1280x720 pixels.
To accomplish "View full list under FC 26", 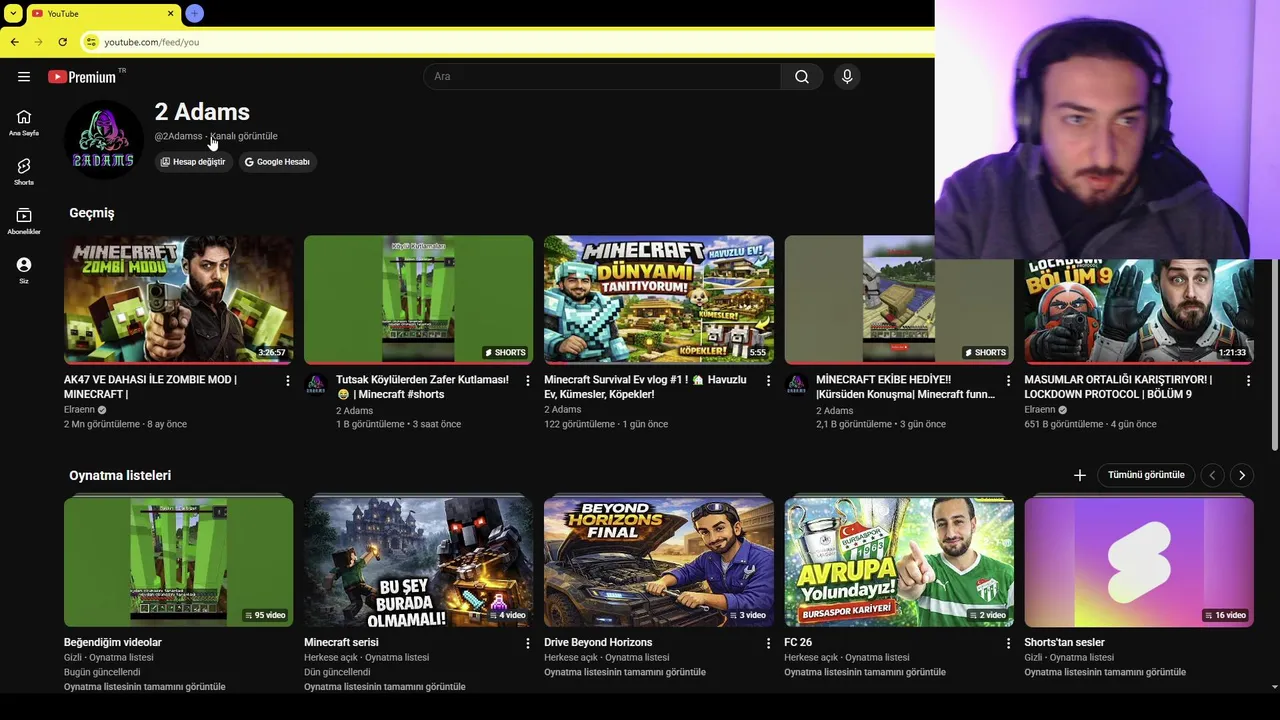I will tap(865, 672).
